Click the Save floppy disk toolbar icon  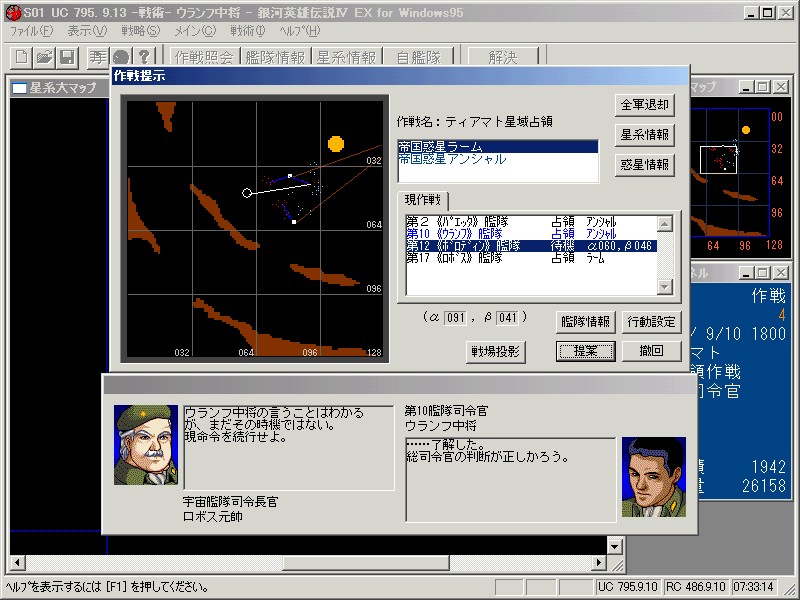[x=67, y=57]
